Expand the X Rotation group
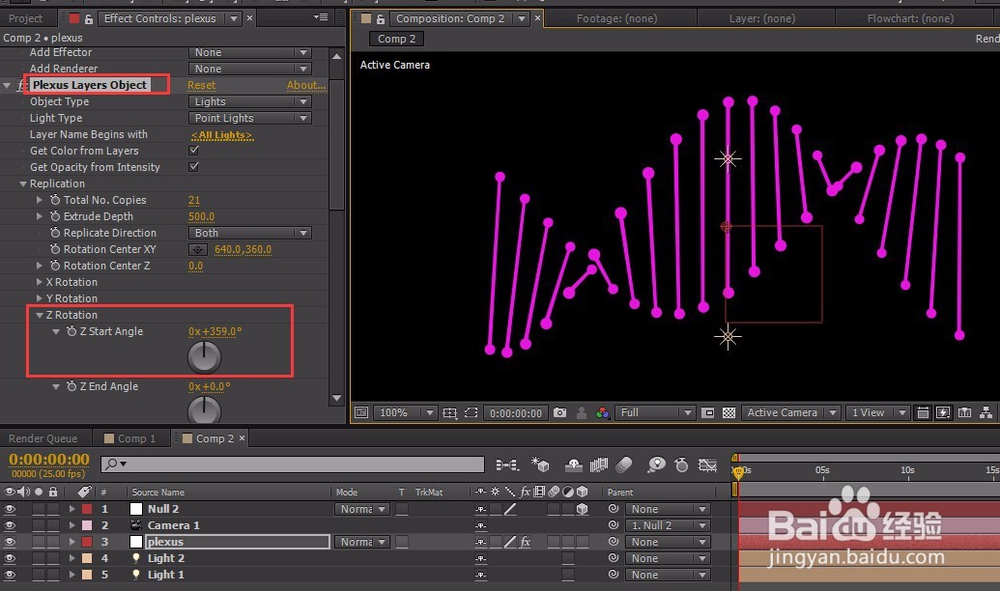 coord(40,282)
